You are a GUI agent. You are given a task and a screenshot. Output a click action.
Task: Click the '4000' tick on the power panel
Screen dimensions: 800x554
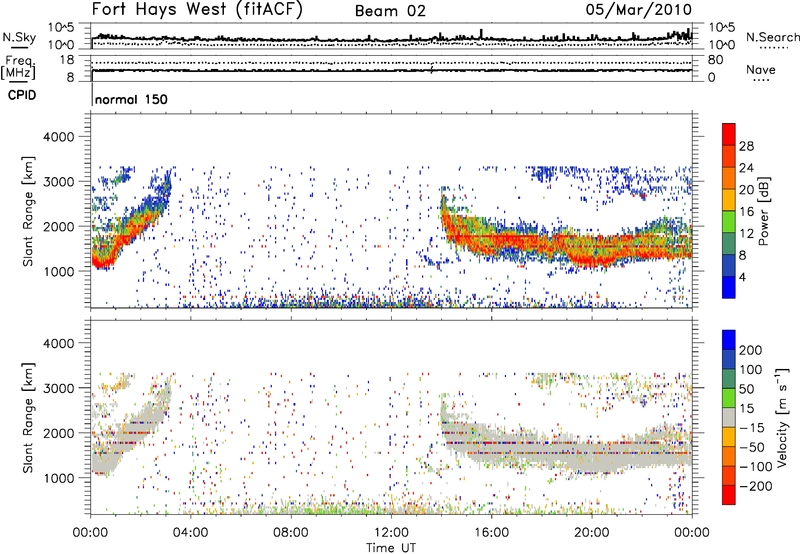point(58,137)
